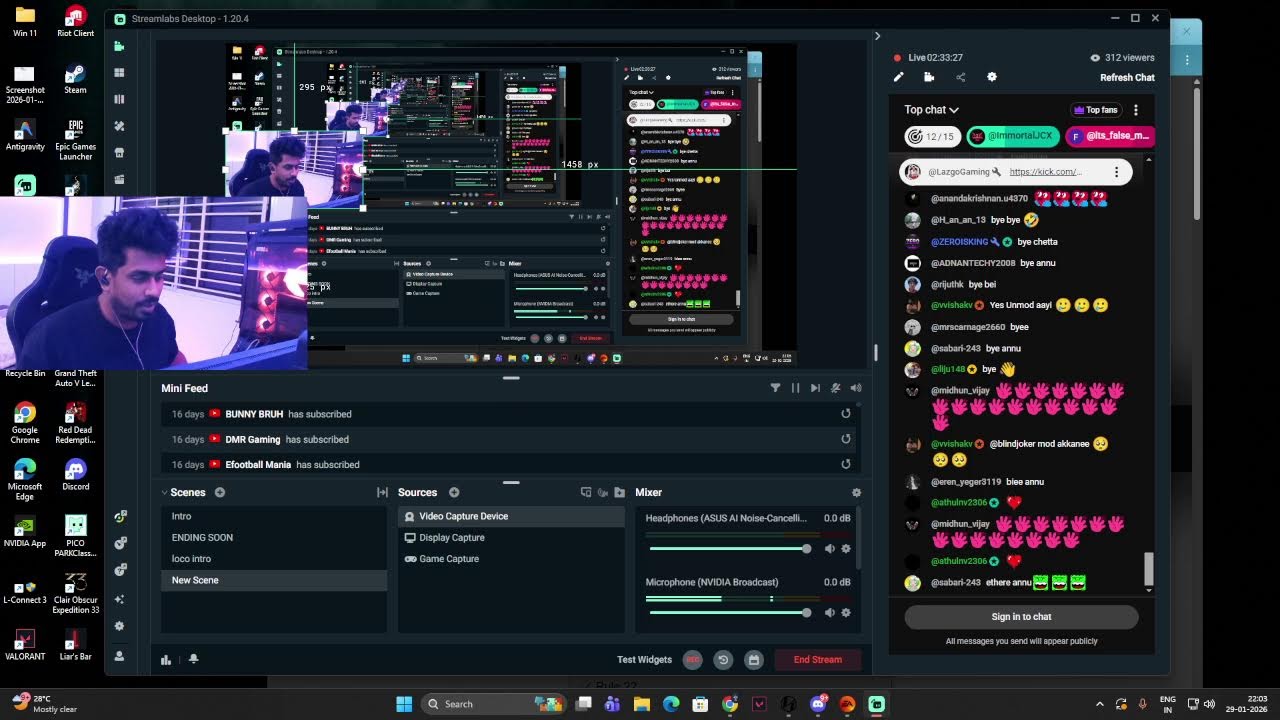Image resolution: width=1280 pixels, height=720 pixels.
Task: Select the loco intro scene
Action: coord(273,558)
